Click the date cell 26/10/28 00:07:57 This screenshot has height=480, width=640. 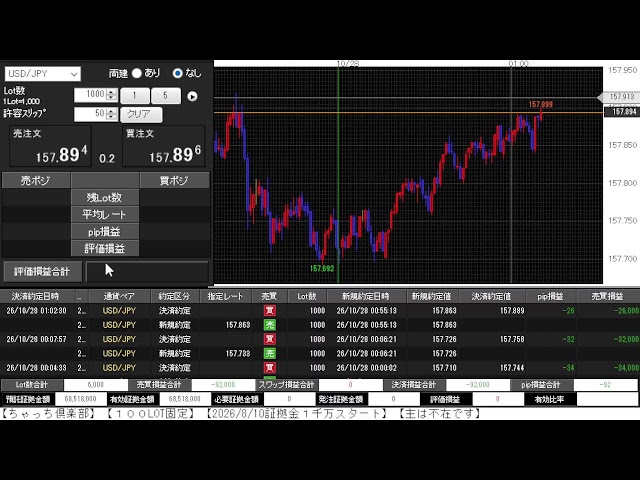(36, 339)
